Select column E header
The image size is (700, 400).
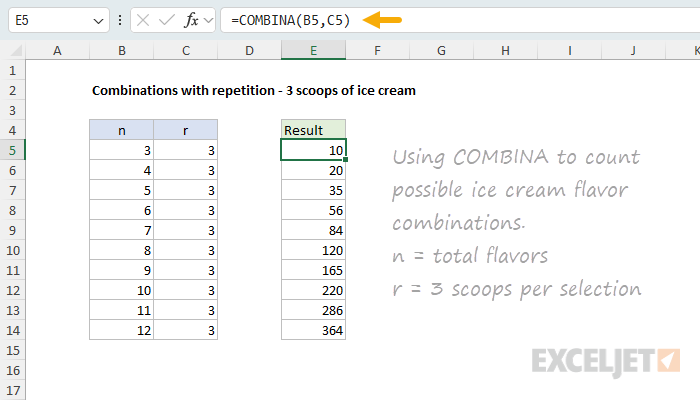click(x=313, y=50)
